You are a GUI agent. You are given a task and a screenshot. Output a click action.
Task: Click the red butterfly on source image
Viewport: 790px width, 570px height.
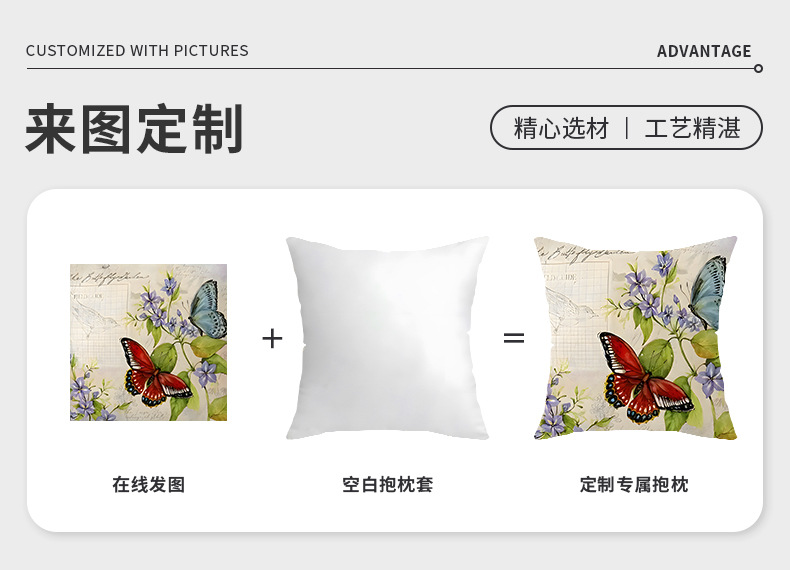(154, 373)
